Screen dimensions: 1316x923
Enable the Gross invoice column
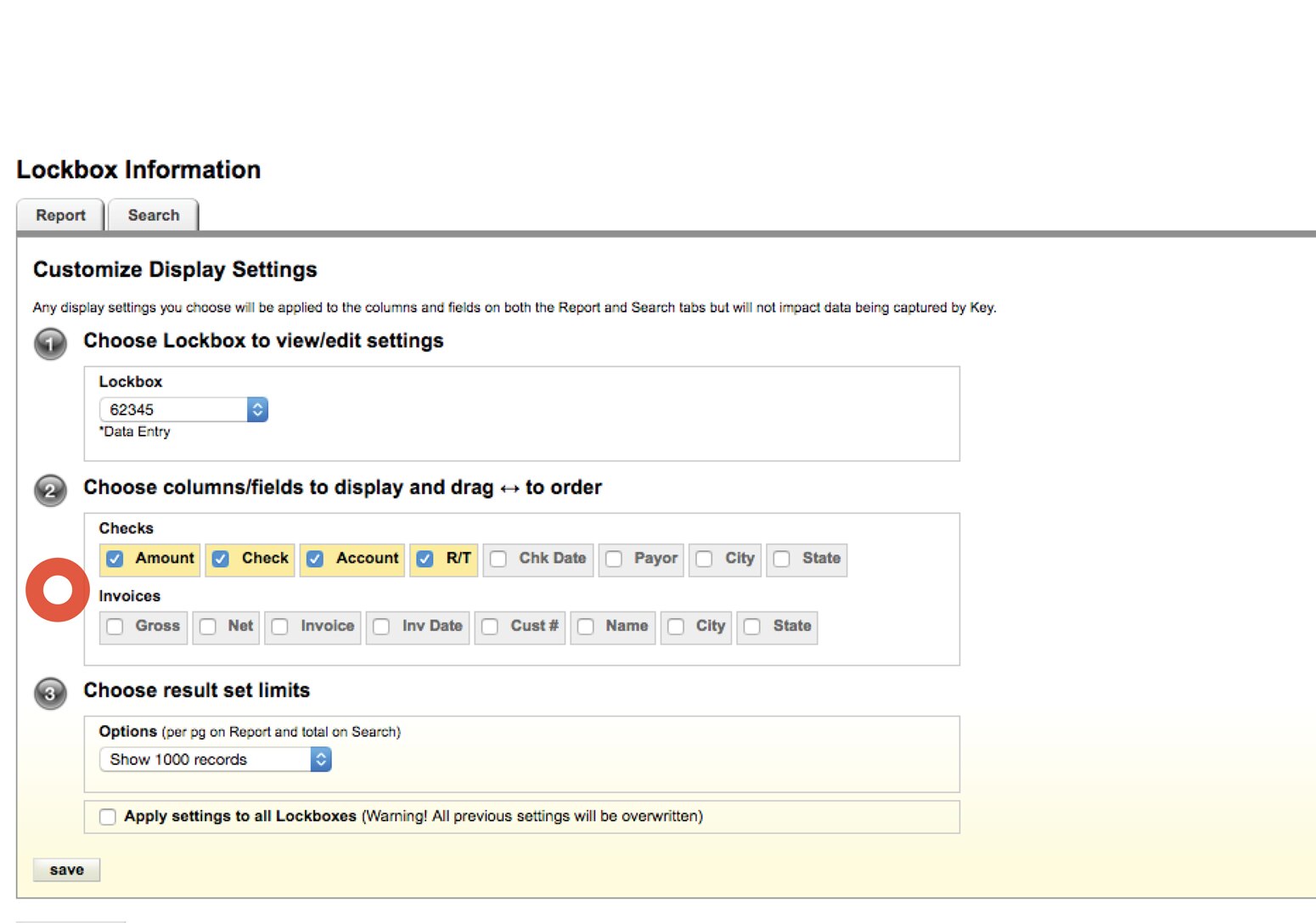tap(115, 627)
